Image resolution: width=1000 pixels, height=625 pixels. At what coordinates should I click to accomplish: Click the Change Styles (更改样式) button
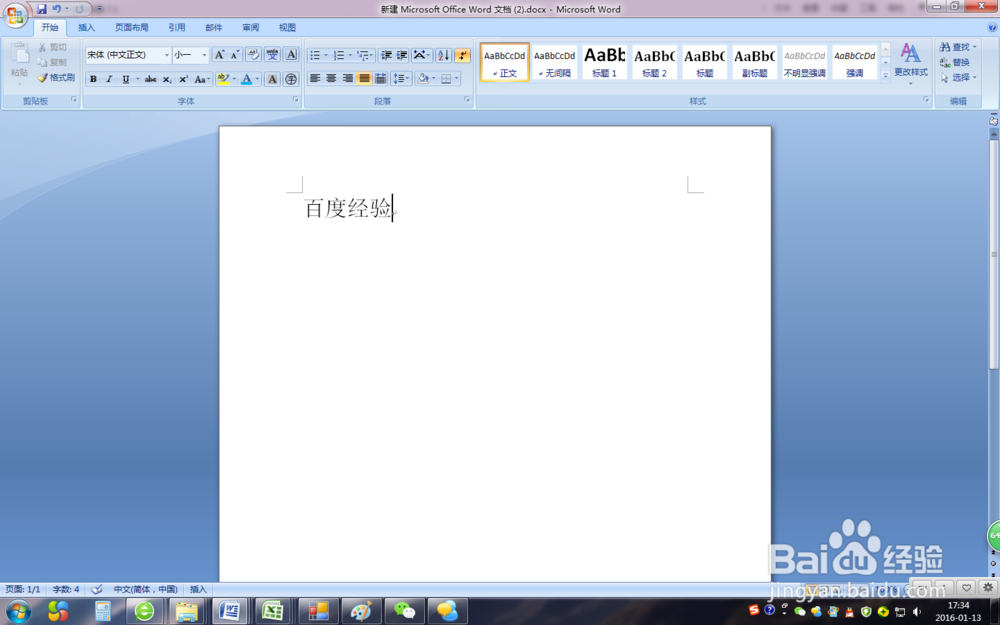coord(910,62)
